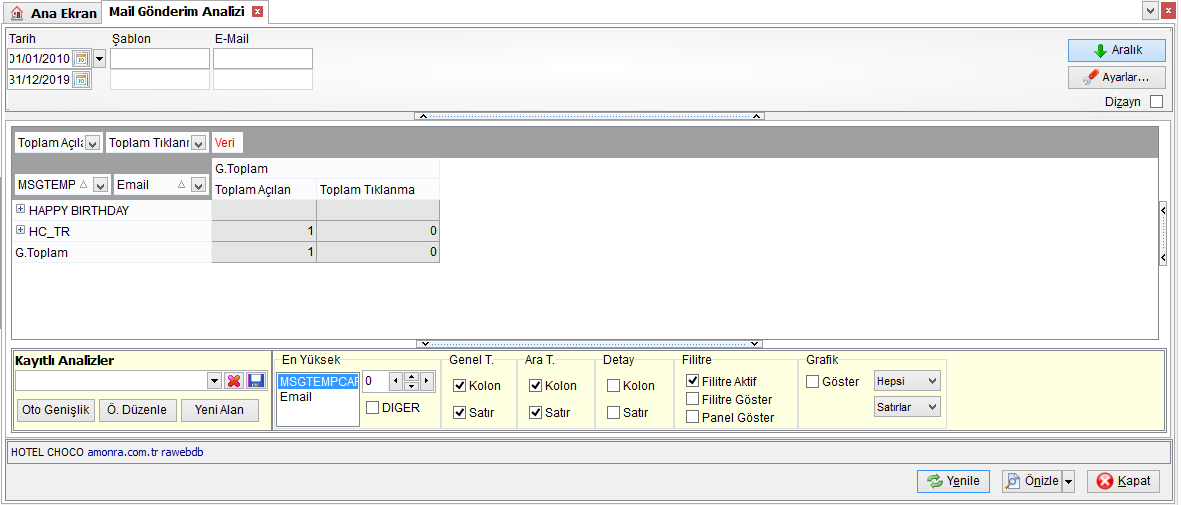Click Yeni Alan button
The image size is (1181, 505).
tap(220, 410)
